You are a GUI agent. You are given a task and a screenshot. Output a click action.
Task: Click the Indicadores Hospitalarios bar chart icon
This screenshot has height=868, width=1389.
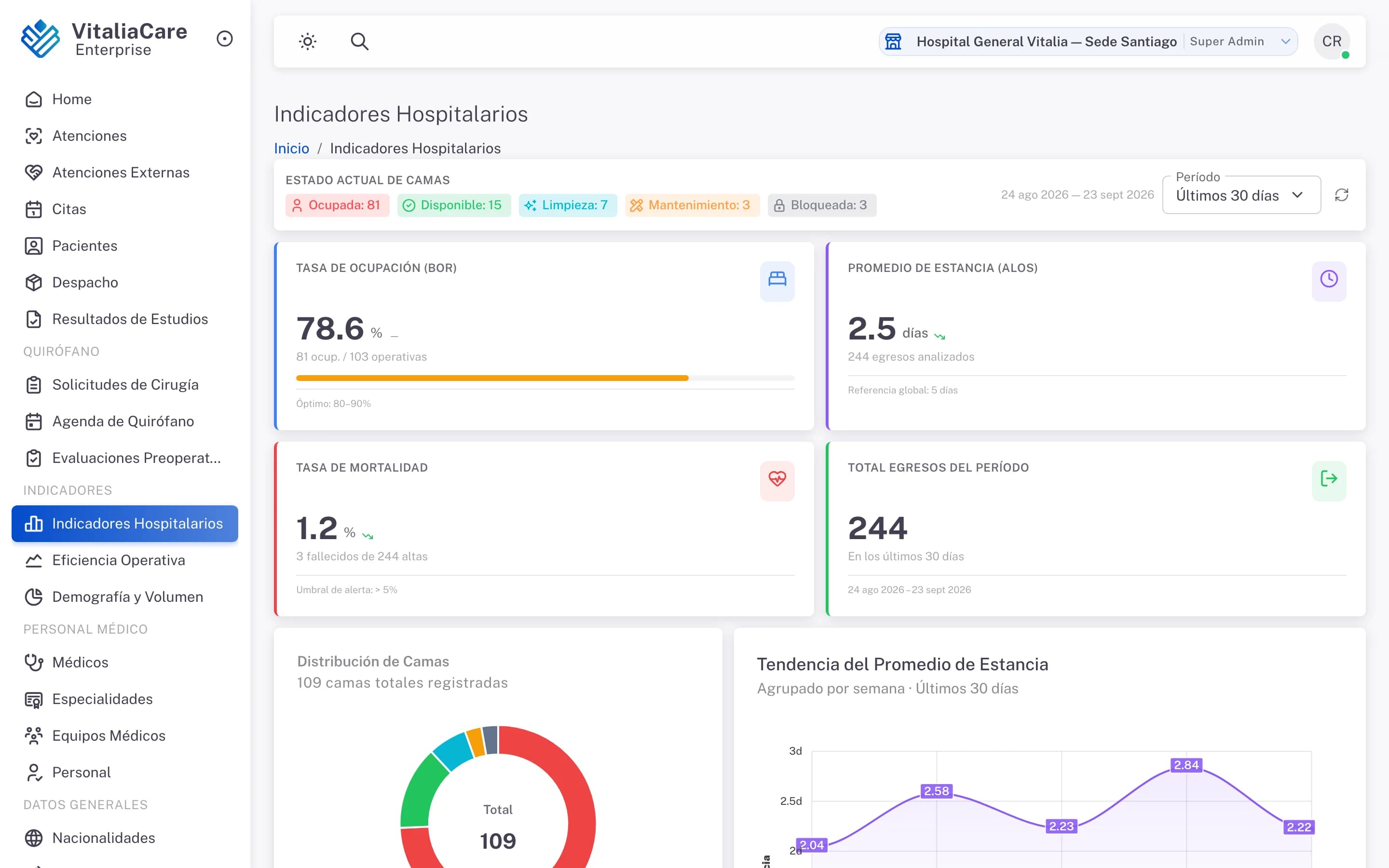[x=34, y=524]
